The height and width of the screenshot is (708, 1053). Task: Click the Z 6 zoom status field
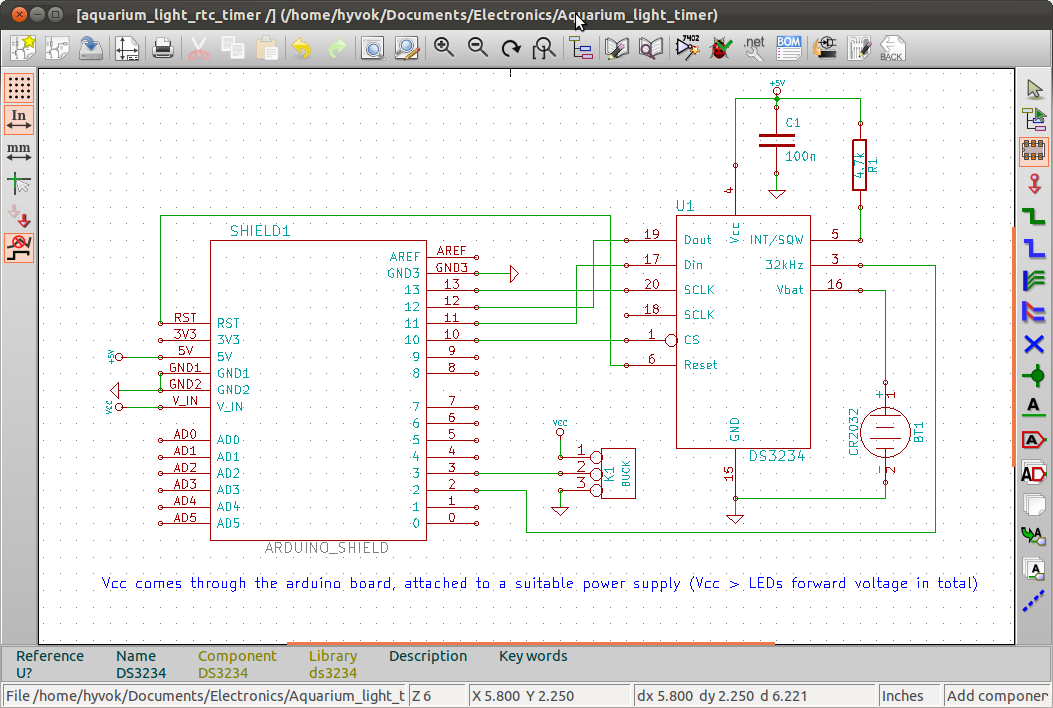point(438,696)
